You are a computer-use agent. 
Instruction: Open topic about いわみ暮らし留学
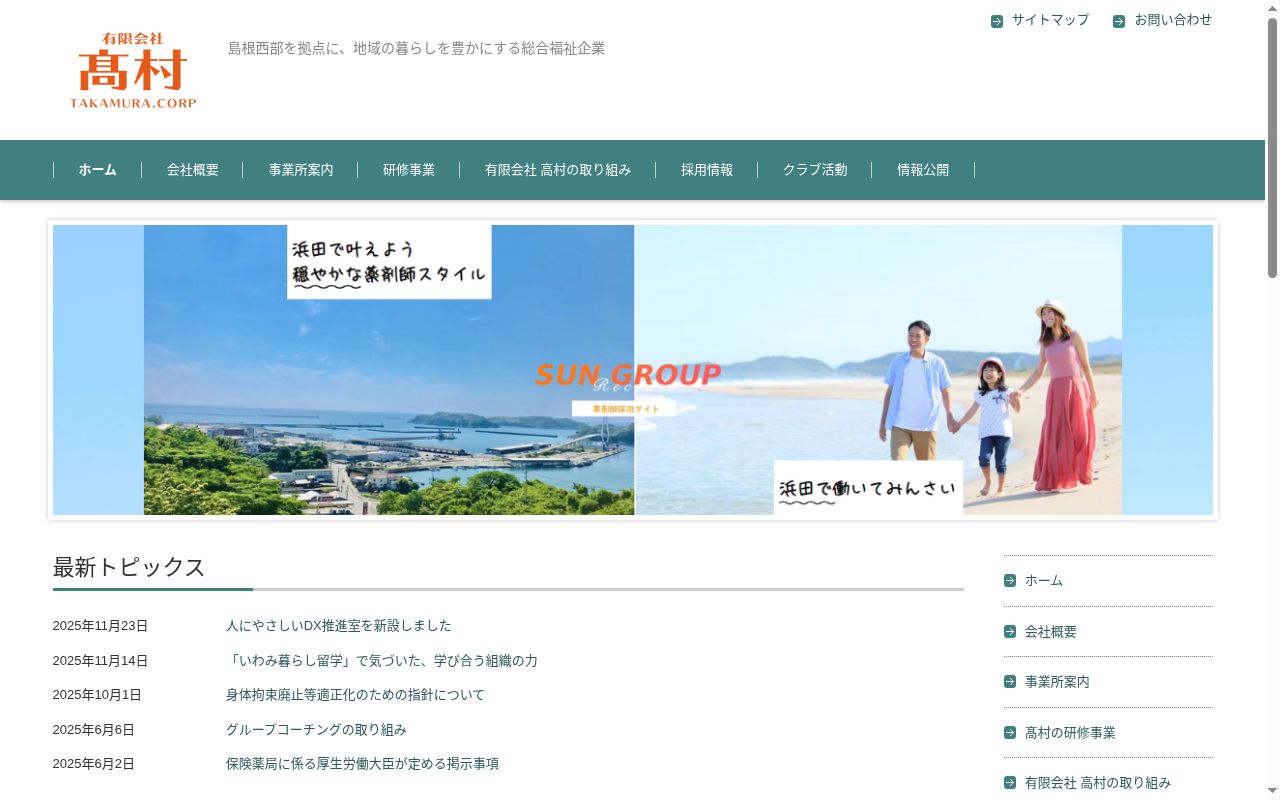(x=382, y=661)
